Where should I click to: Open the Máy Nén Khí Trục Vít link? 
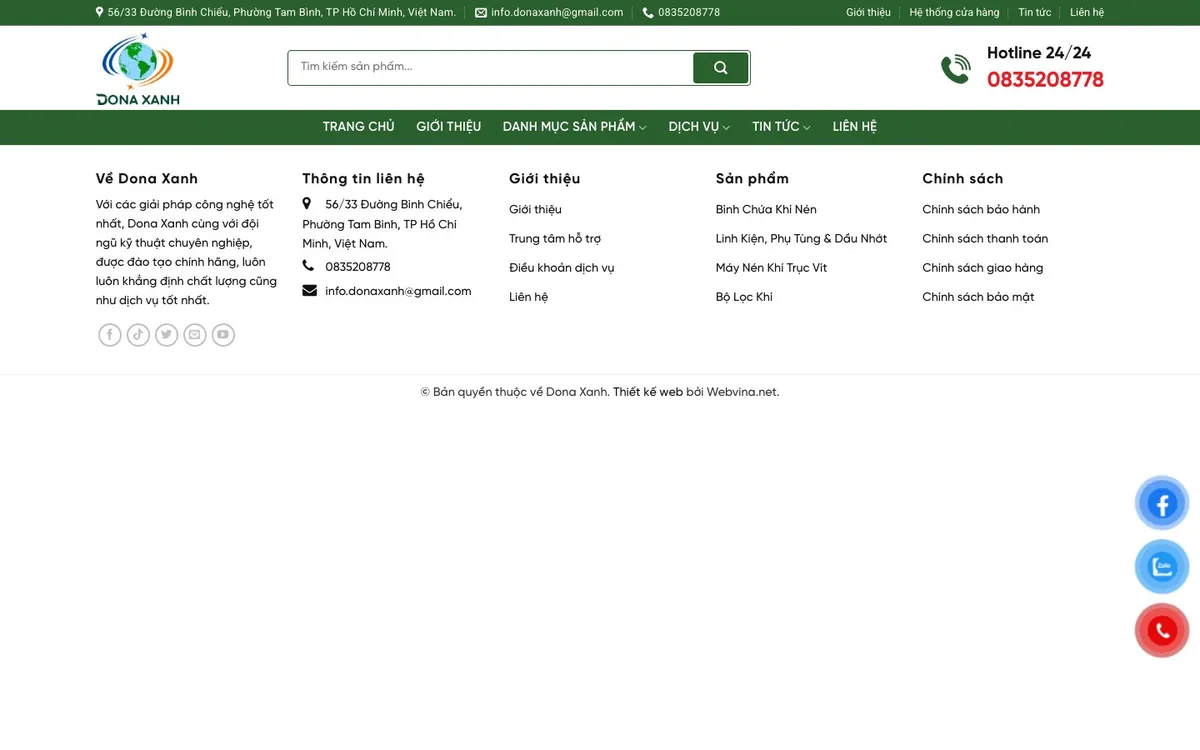(x=772, y=268)
